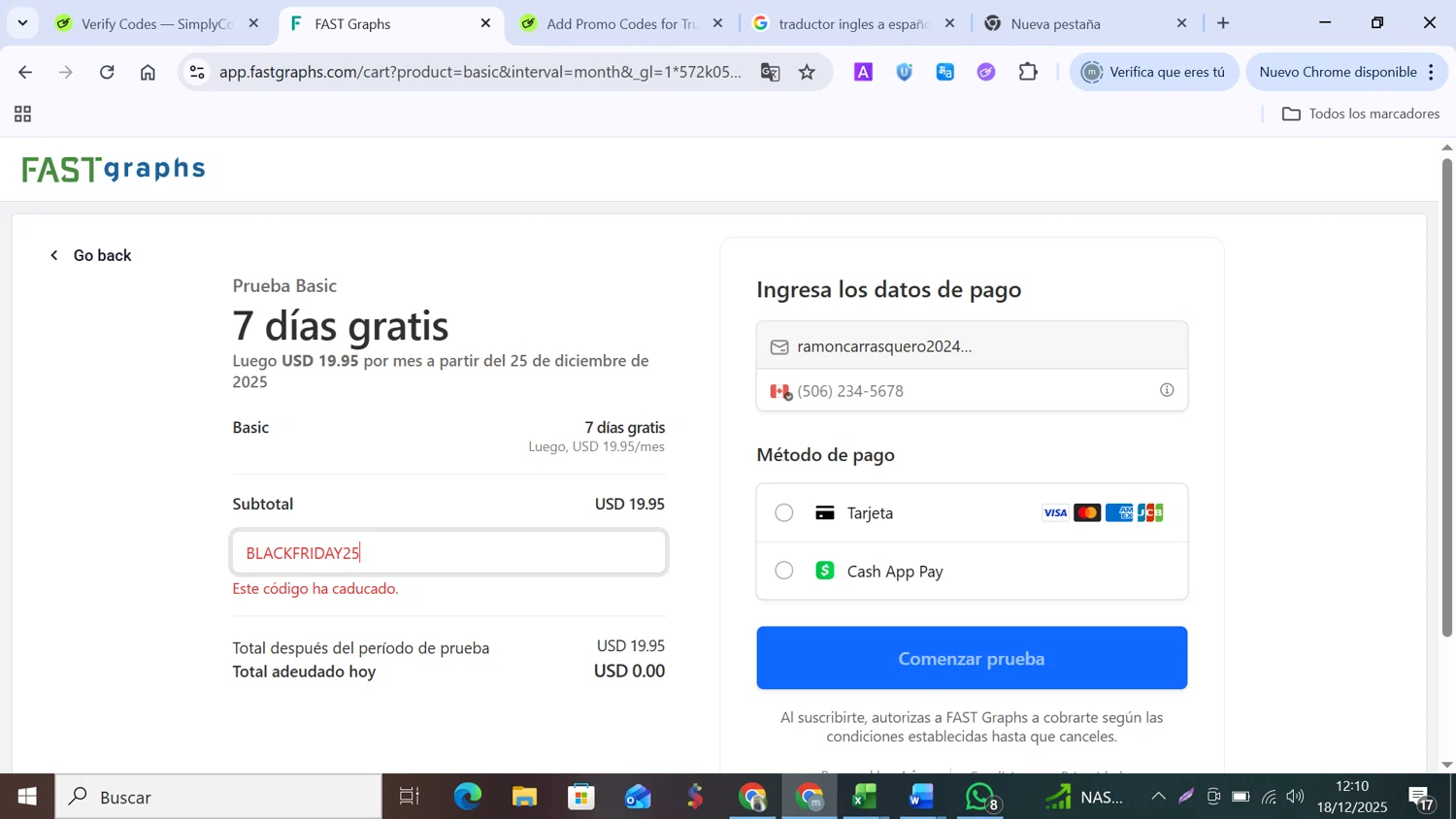Click the translate page icon
The height and width of the screenshot is (819, 1456).
[770, 72]
